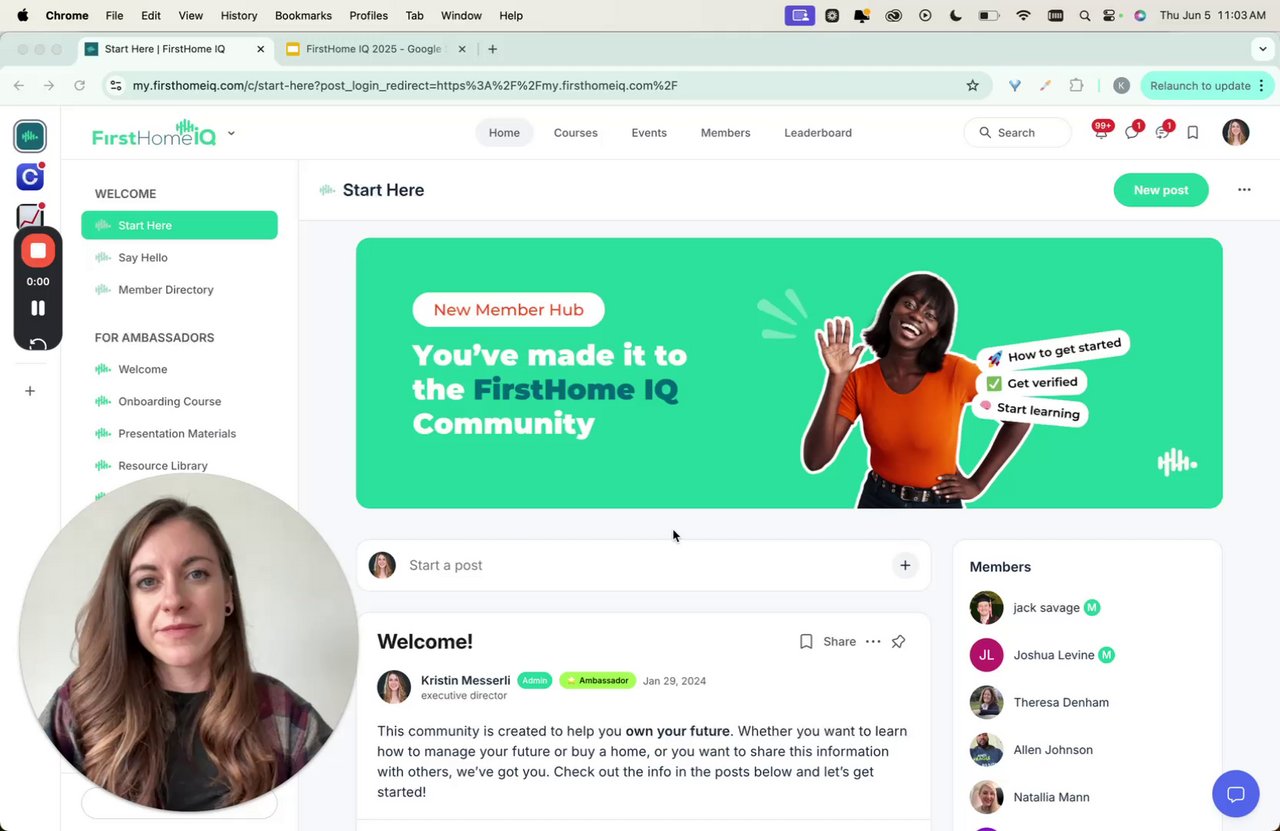Go to the Members tab
This screenshot has width=1280, height=831.
(725, 132)
